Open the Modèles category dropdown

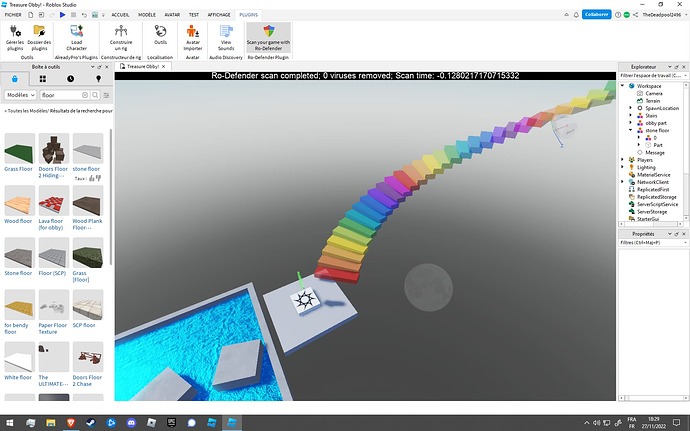pyautogui.click(x=20, y=95)
